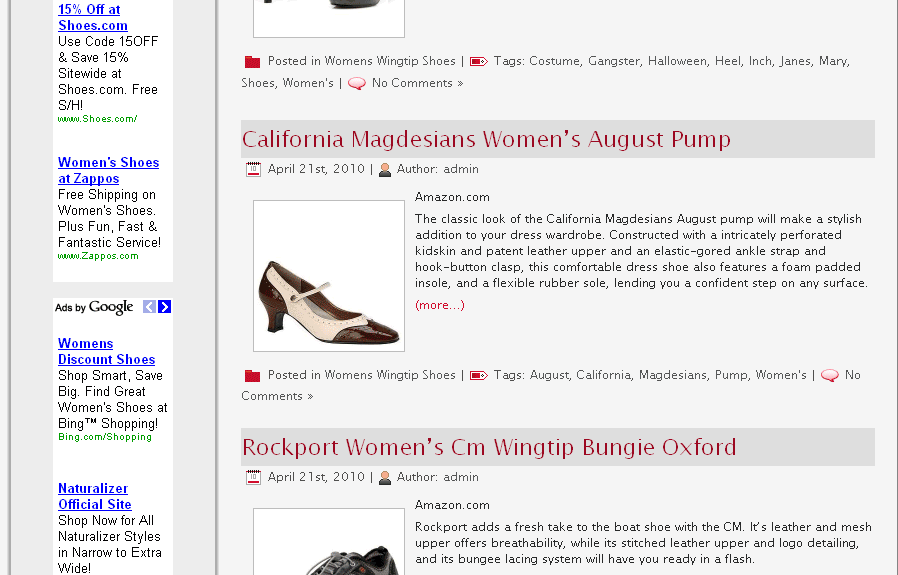Click the calendar icon beside the California Magdesians date

253,170
